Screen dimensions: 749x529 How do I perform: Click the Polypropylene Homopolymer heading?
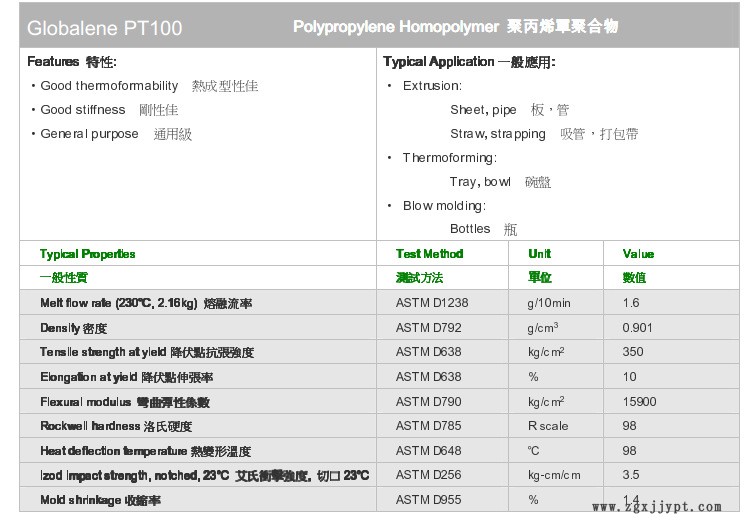click(455, 27)
